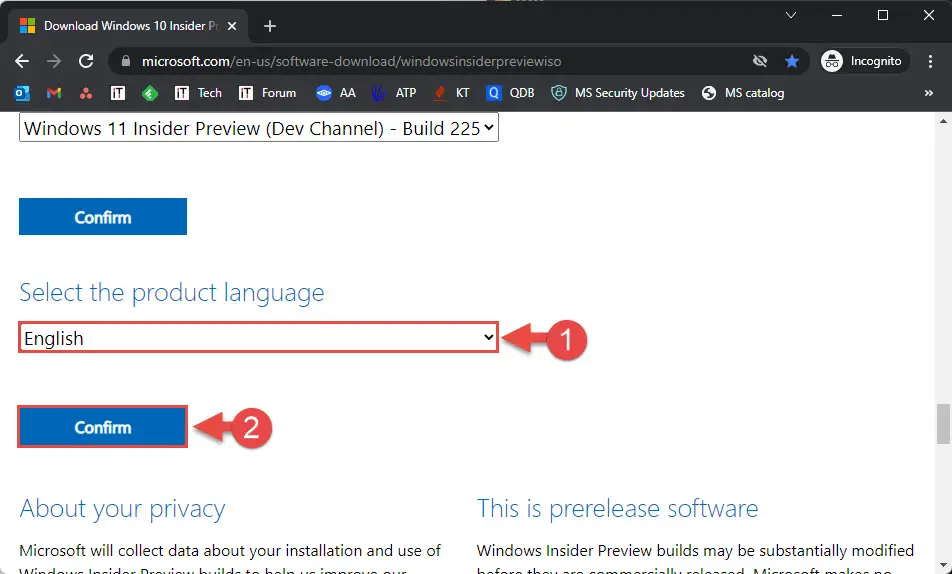This screenshot has width=952, height=574.
Task: Open the Gmail bookmark
Action: coord(54,93)
